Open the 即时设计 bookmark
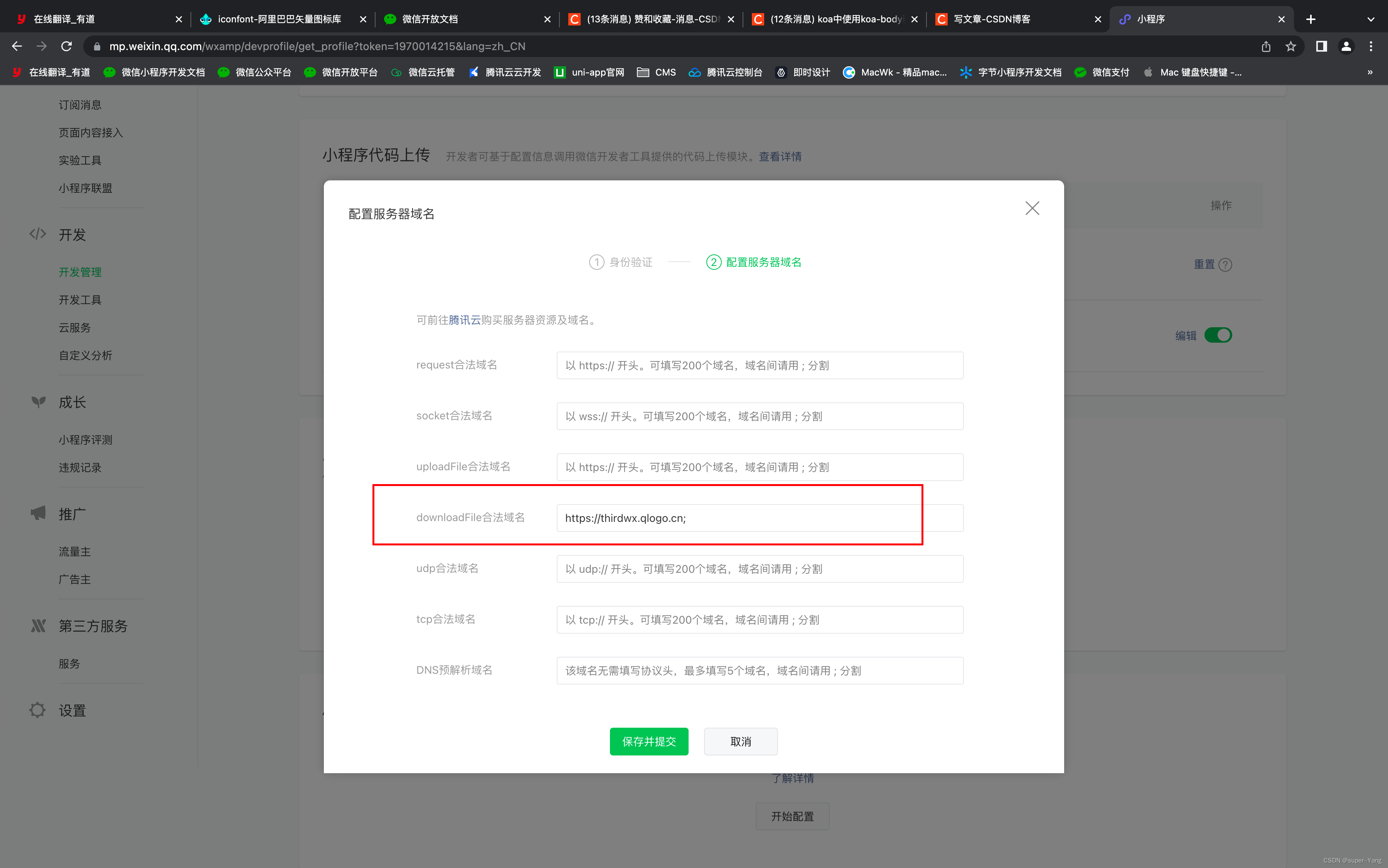 (x=803, y=72)
